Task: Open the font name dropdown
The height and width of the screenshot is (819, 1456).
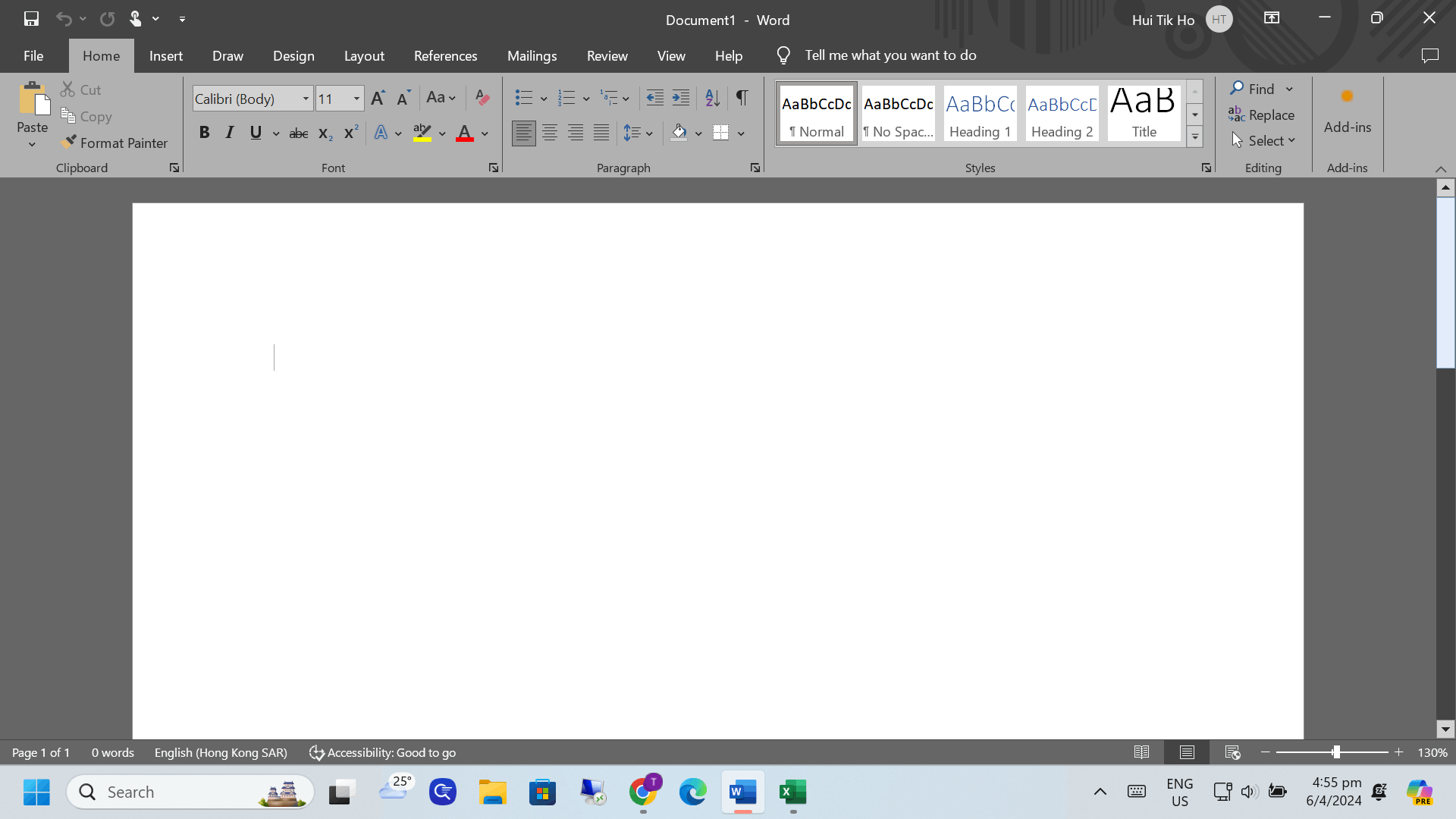Action: tap(306, 99)
